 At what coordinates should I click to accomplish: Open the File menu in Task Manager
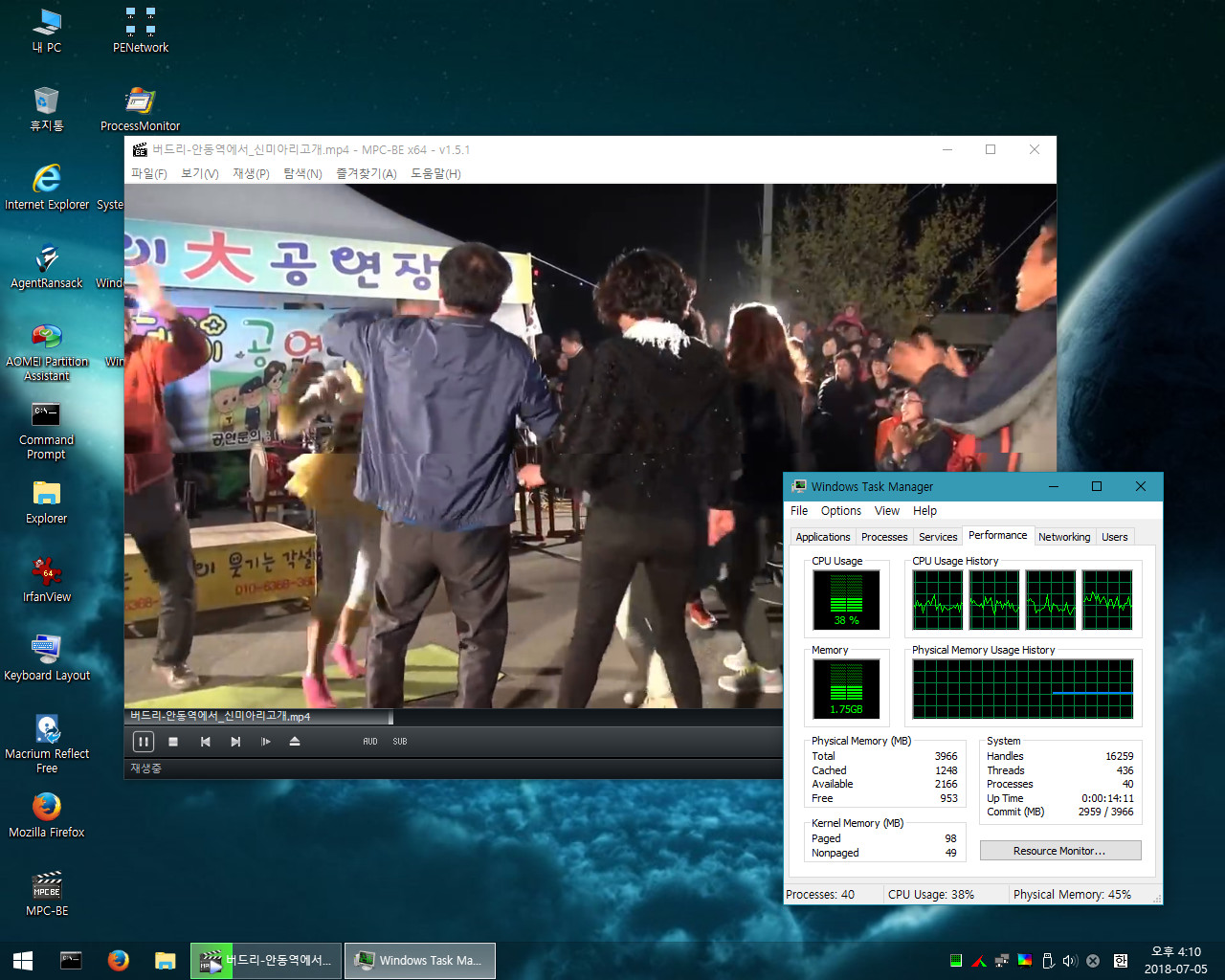[x=799, y=511]
